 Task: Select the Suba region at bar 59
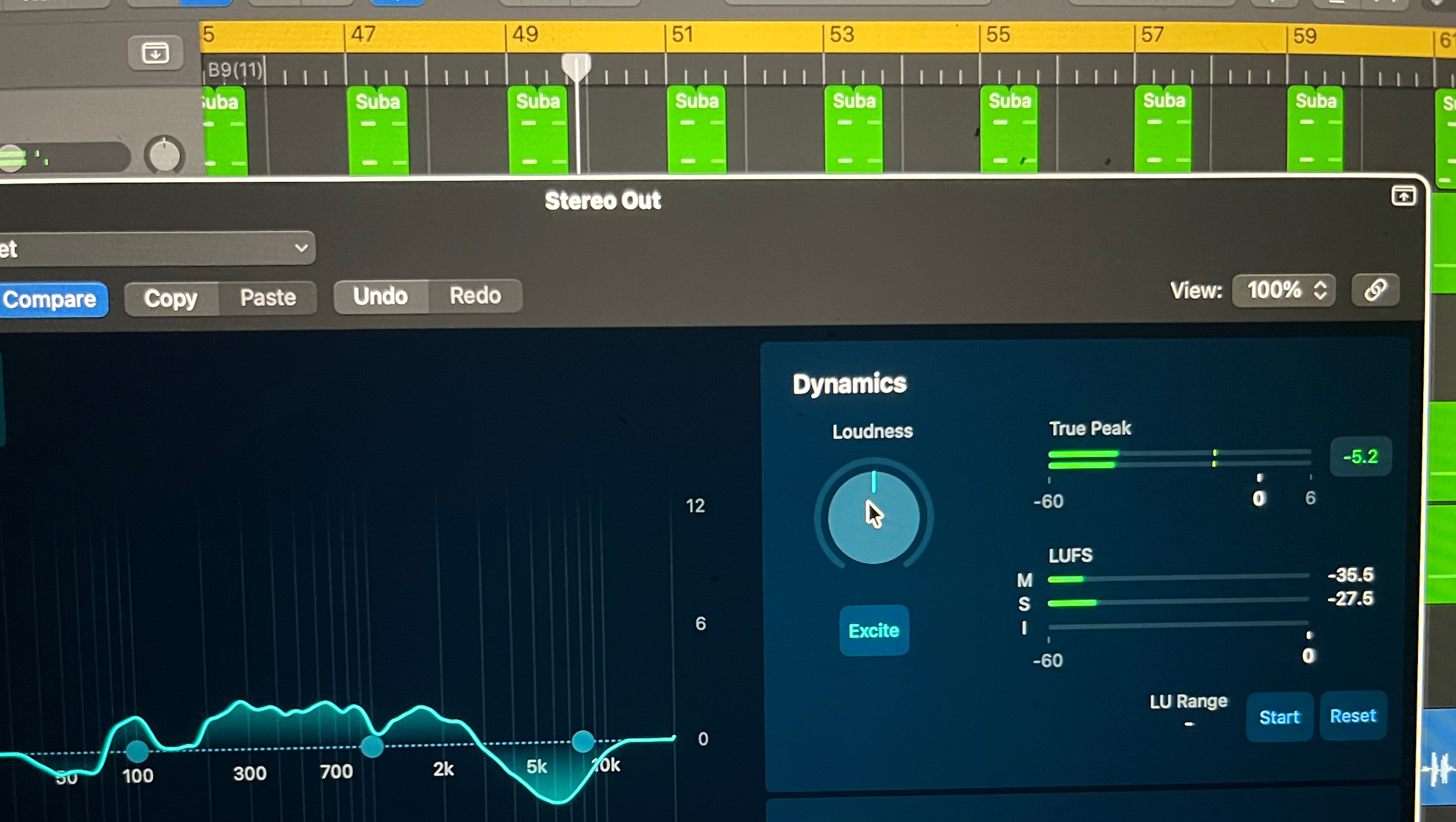coord(1315,128)
